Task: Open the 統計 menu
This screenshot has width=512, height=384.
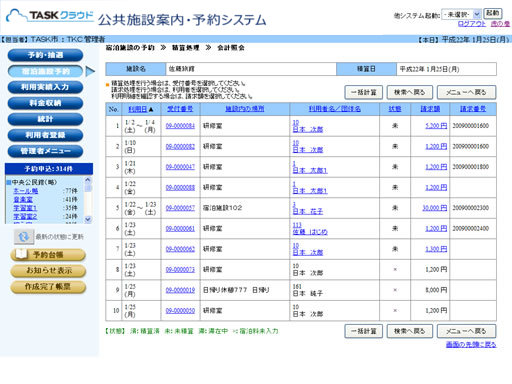Action: click(45, 119)
